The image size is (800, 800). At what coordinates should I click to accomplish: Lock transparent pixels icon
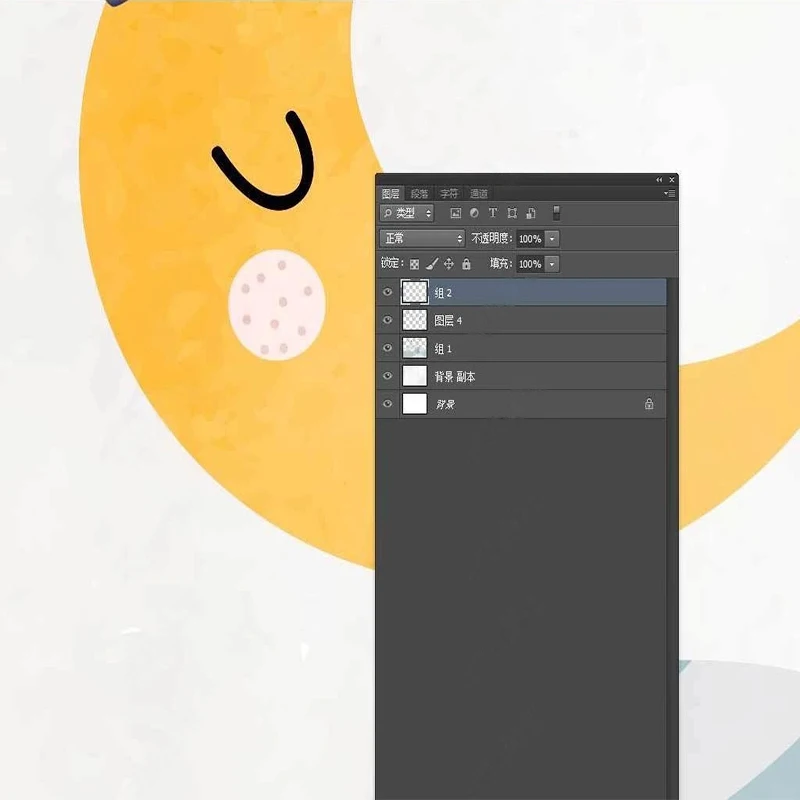[414, 264]
